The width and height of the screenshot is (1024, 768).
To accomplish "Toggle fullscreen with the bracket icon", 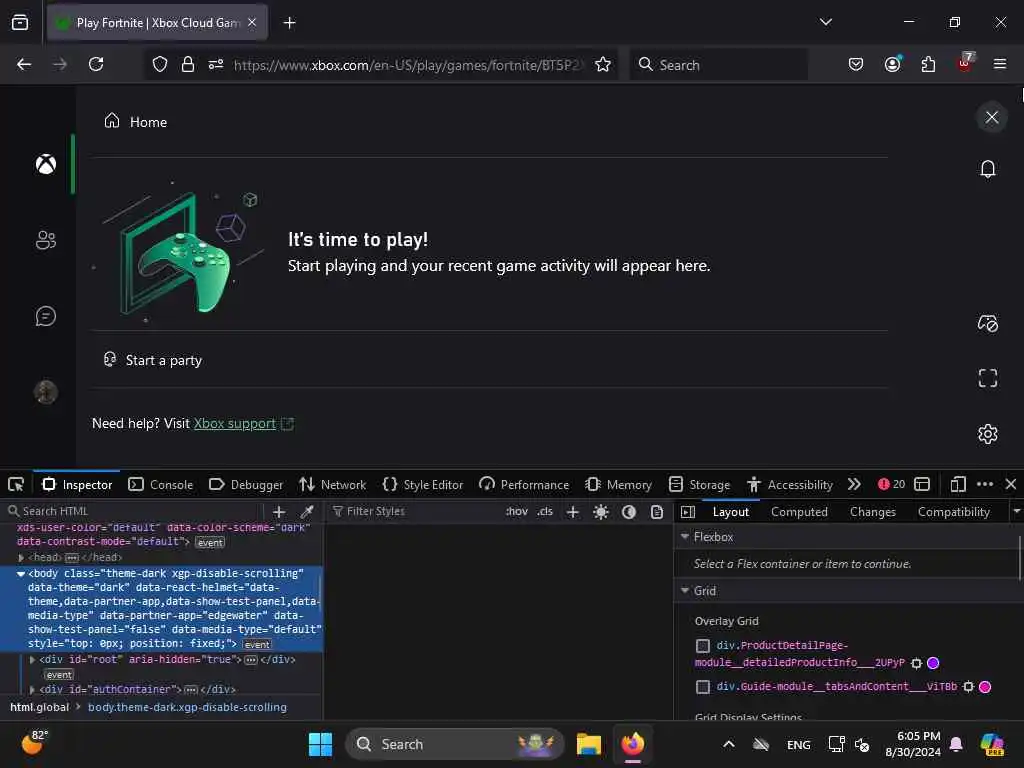I will 987,377.
